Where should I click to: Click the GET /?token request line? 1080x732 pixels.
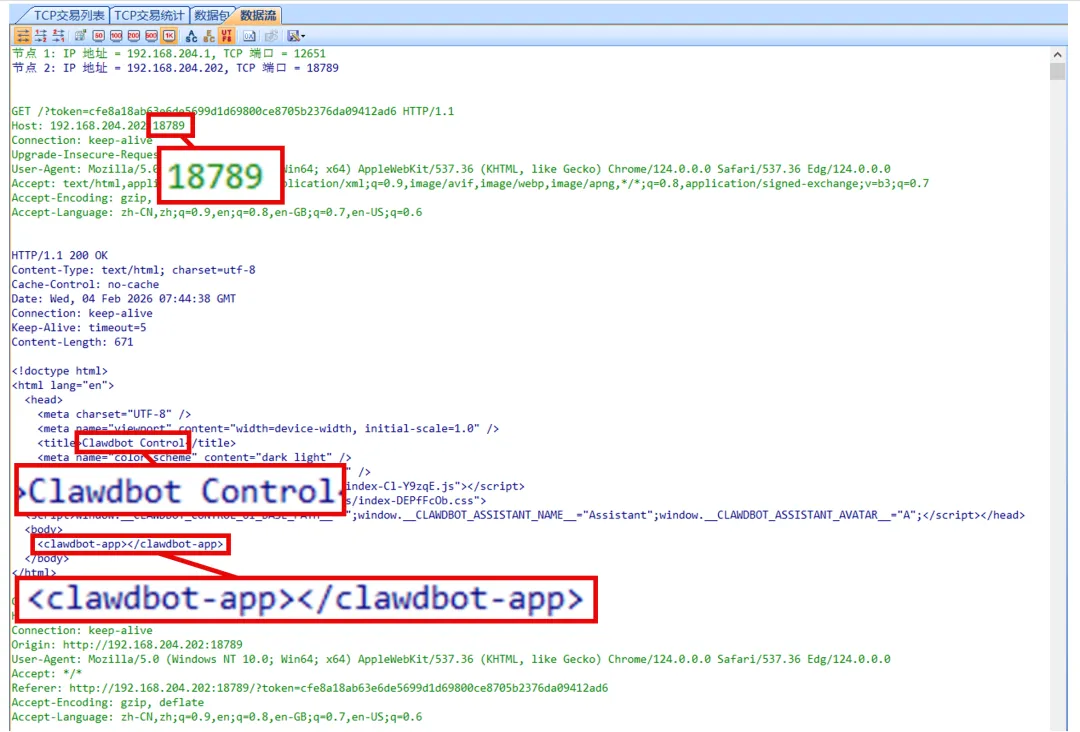(x=232, y=111)
